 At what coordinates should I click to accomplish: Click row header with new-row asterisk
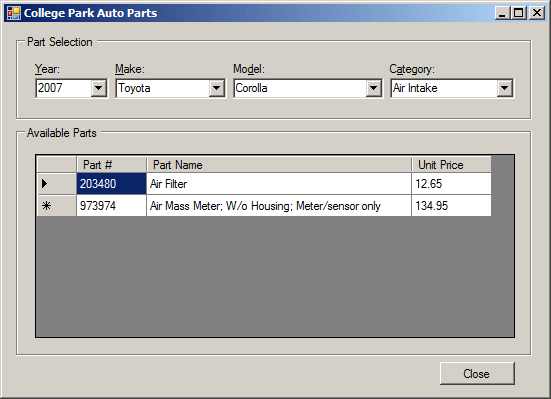[x=57, y=206]
